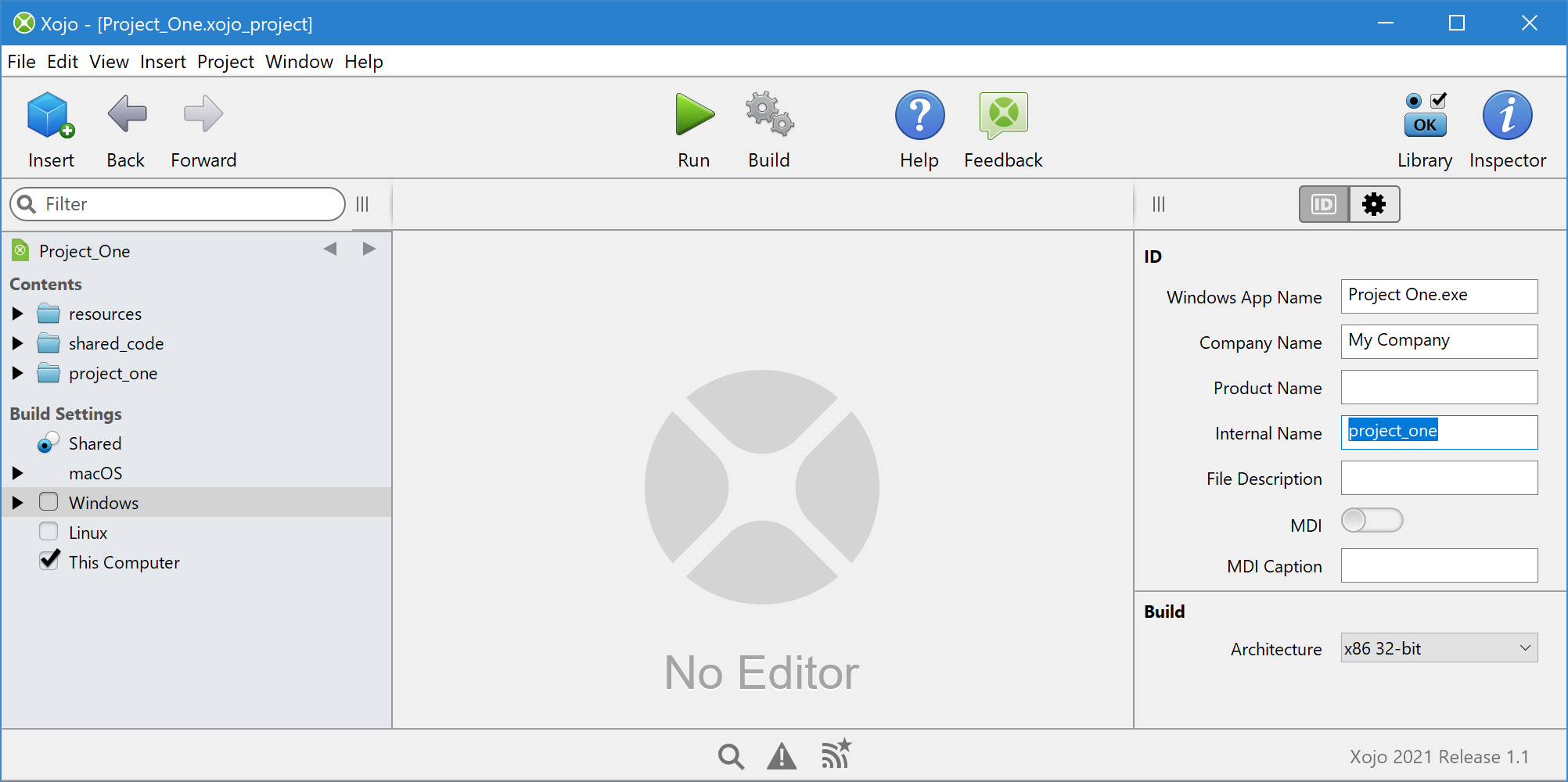Expand the macOS build settings
The image size is (1568, 782).
[17, 473]
